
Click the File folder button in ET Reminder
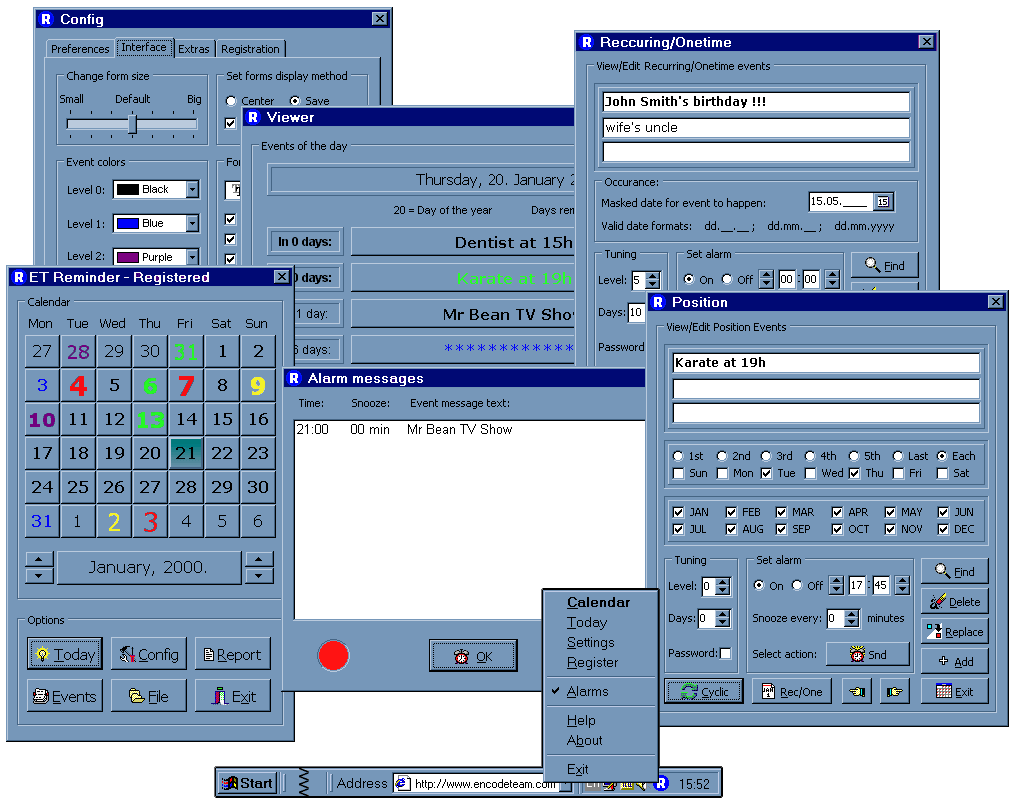(x=149, y=696)
